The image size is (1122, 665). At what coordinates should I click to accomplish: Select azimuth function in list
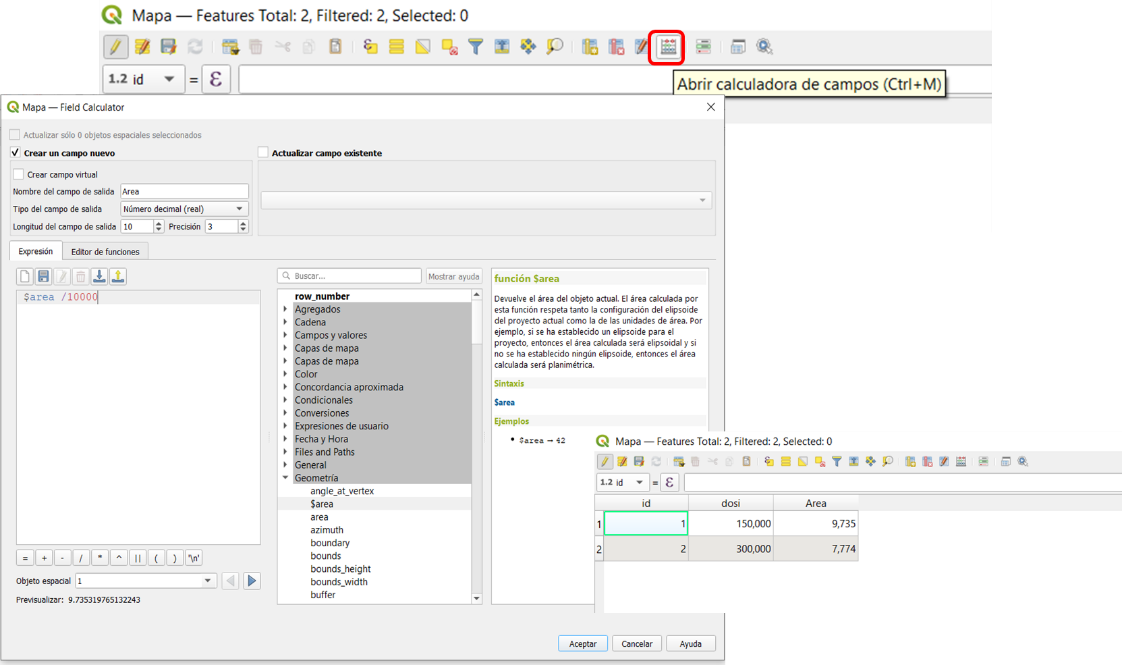click(327, 530)
